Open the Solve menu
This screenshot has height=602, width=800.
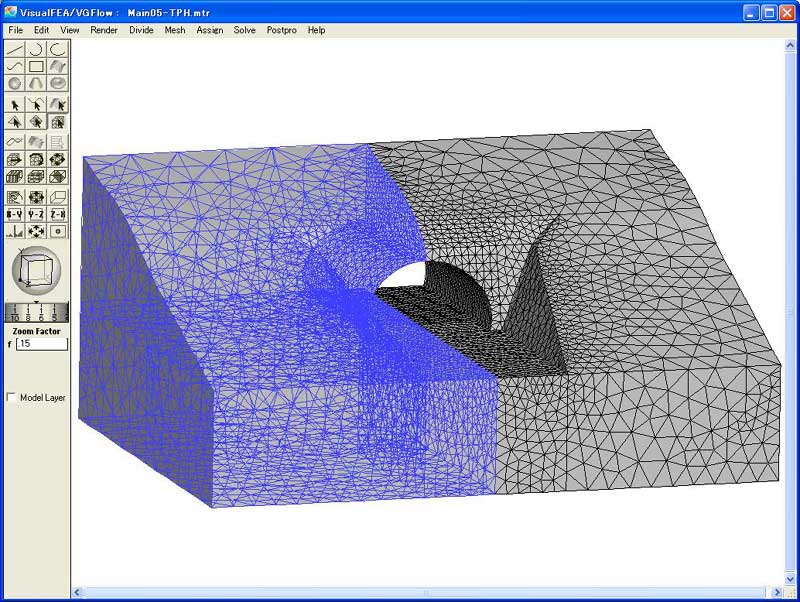point(244,30)
